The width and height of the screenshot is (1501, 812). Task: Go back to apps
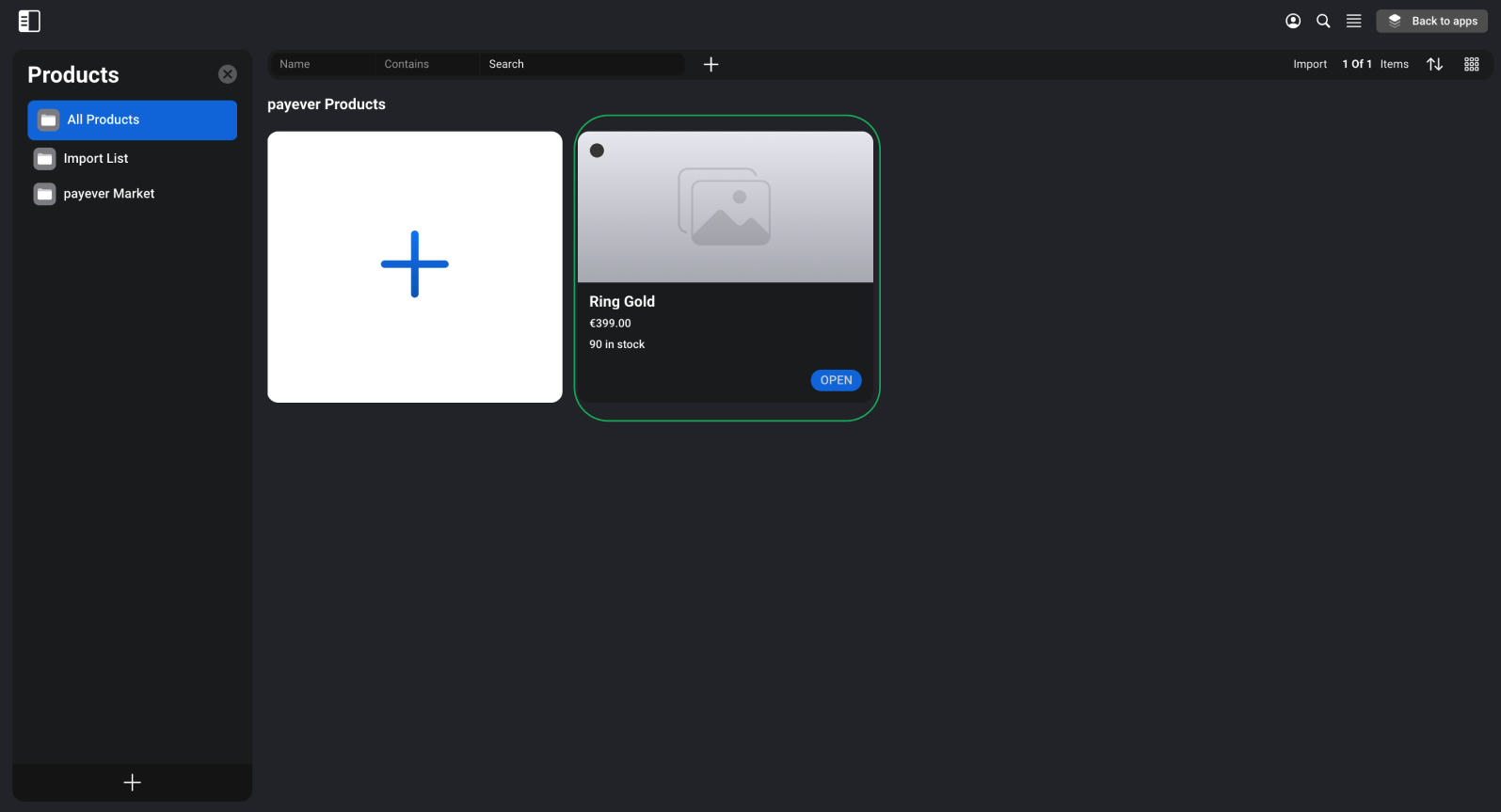tap(1431, 21)
